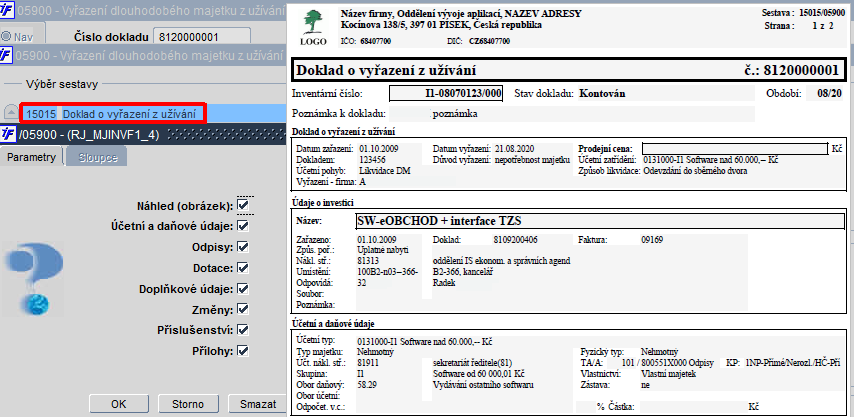Click the Dokladem value 123456
The width and height of the screenshot is (854, 417).
[x=372, y=160]
